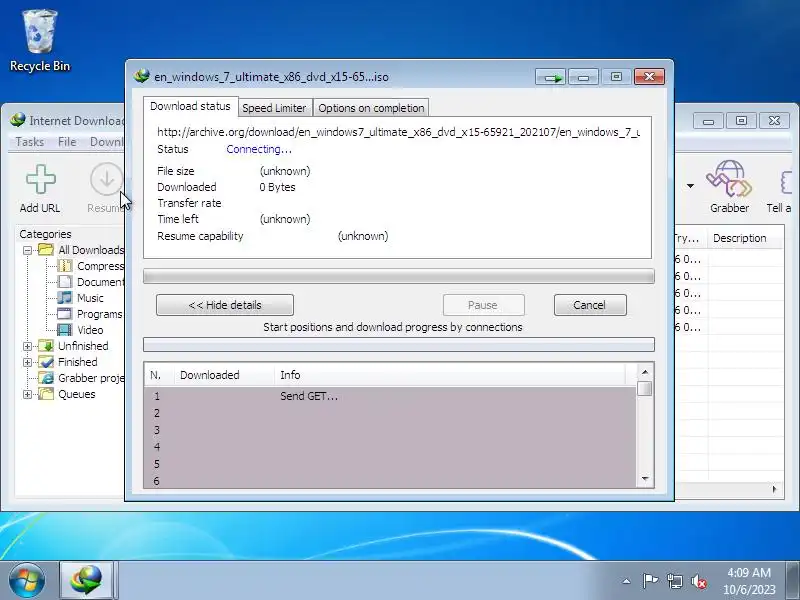The image size is (800, 600).
Task: Click the connections list scroll up arrow
Action: click(x=645, y=372)
